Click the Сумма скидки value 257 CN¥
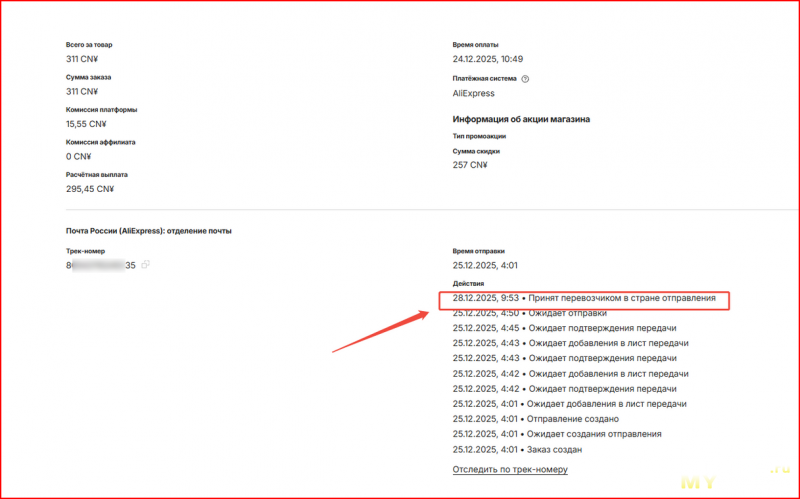 (470, 165)
